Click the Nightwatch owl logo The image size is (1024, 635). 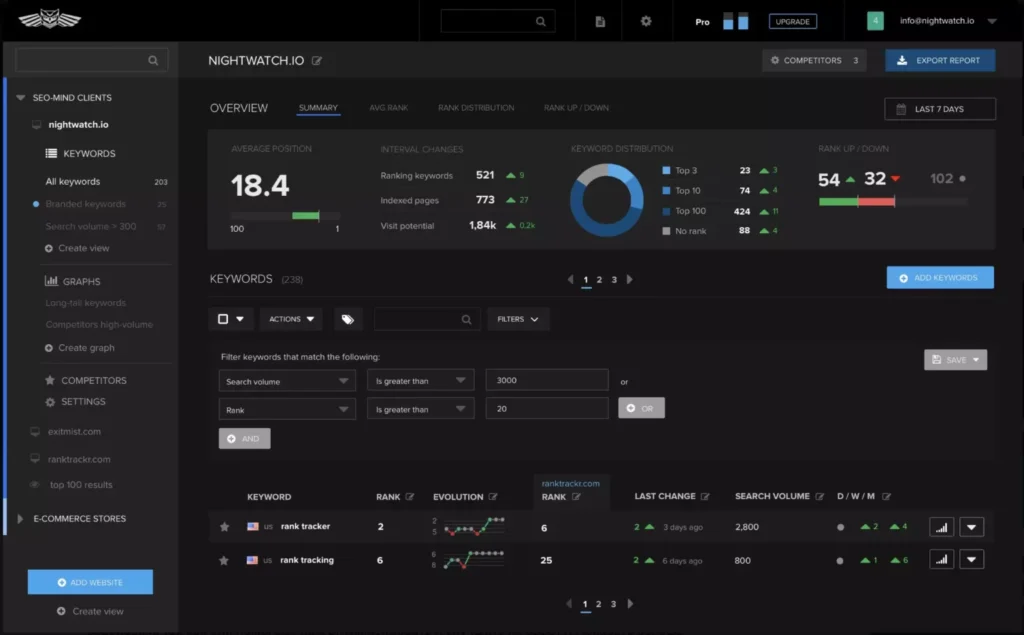[x=49, y=19]
